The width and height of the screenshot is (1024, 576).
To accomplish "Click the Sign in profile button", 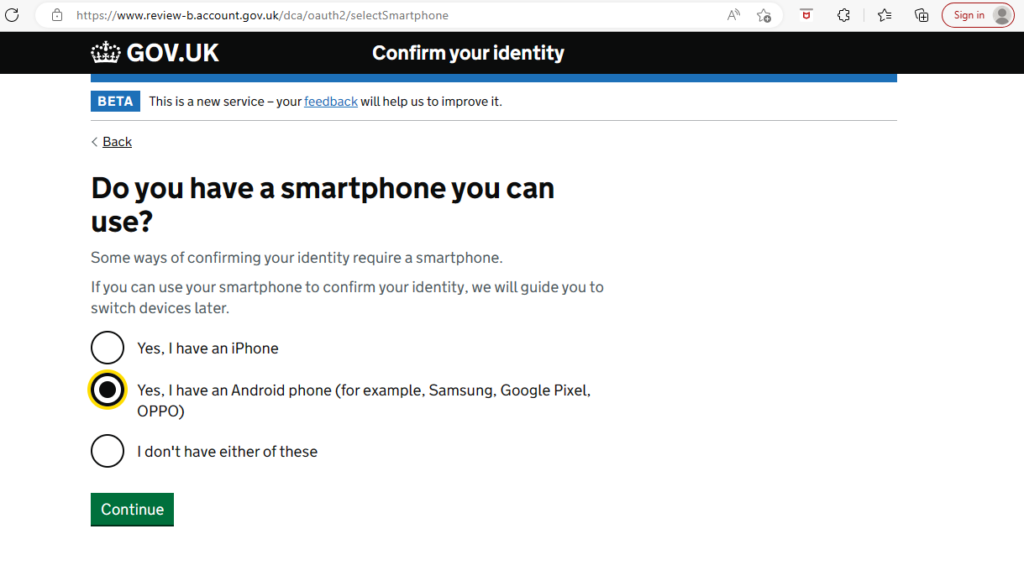I will point(978,15).
